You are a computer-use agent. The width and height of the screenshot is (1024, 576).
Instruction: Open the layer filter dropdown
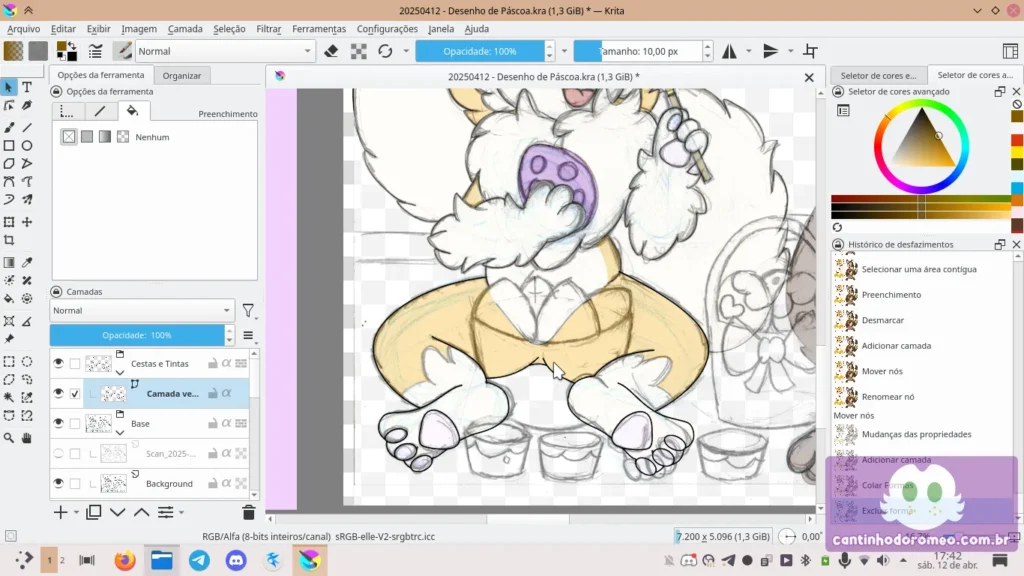point(248,311)
